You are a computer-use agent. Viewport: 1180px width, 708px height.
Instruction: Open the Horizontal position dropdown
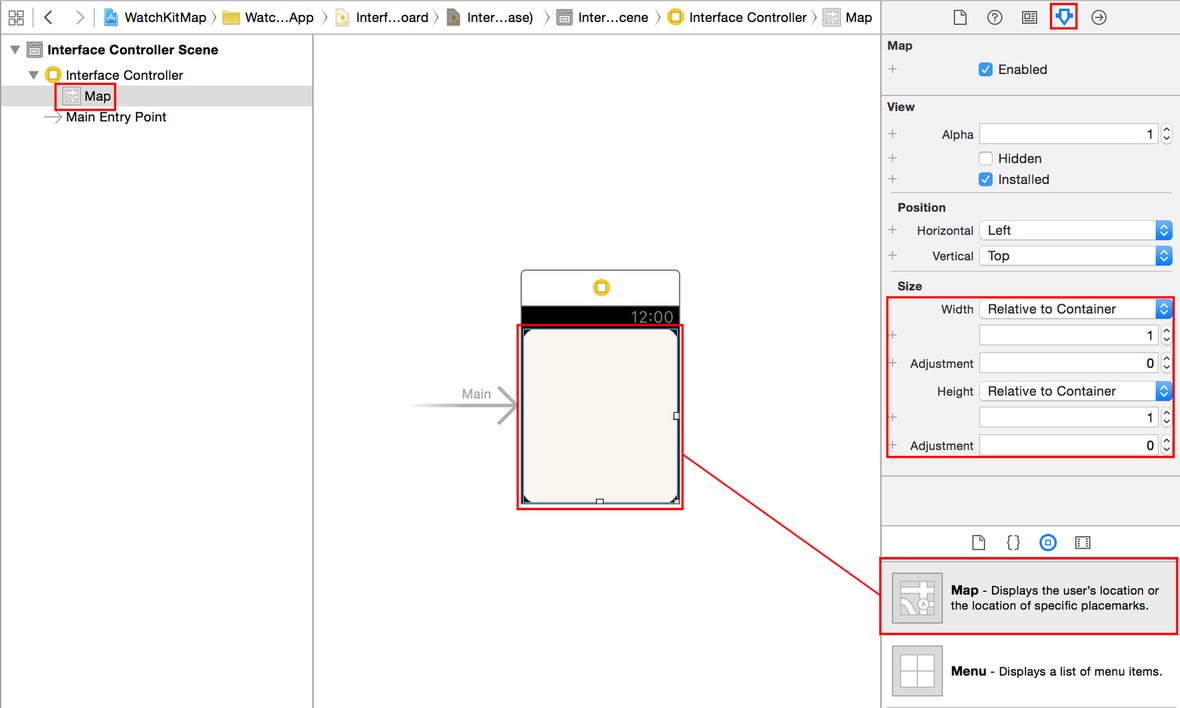point(1075,230)
